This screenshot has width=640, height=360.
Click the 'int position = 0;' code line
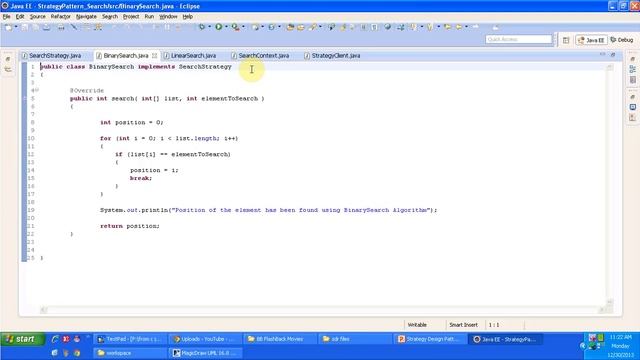131,122
